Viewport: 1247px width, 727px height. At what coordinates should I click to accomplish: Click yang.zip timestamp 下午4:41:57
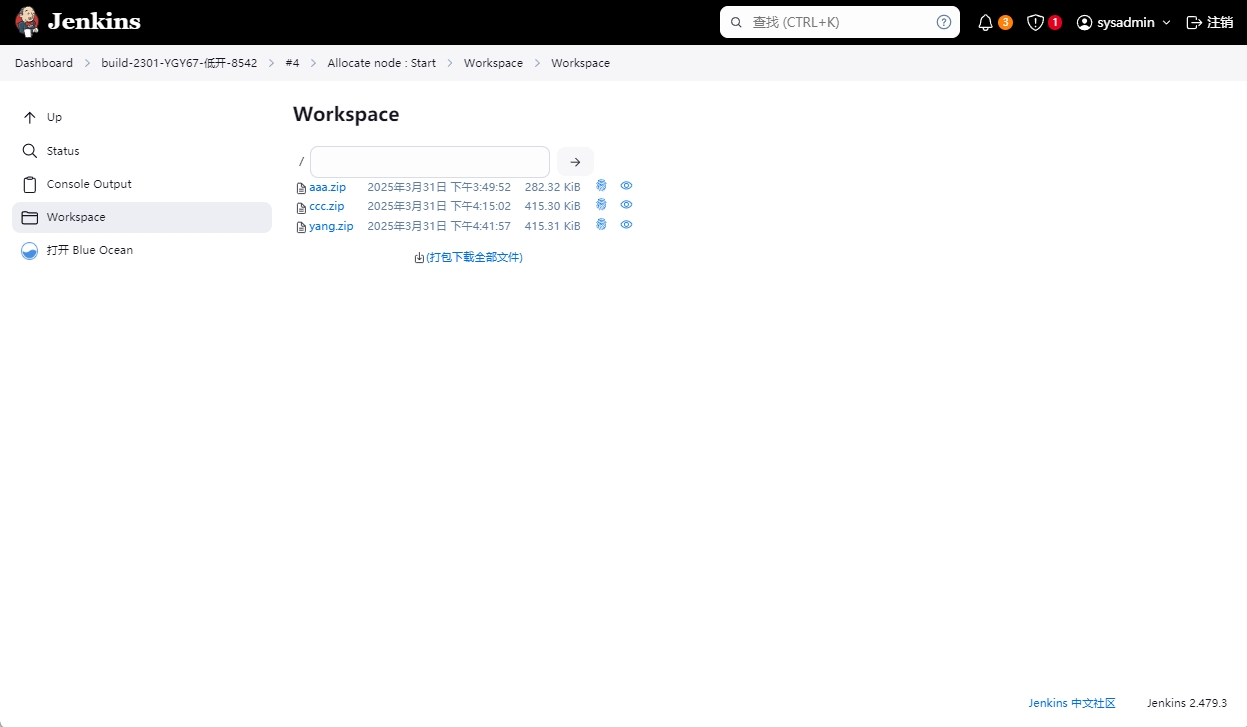click(x=480, y=226)
